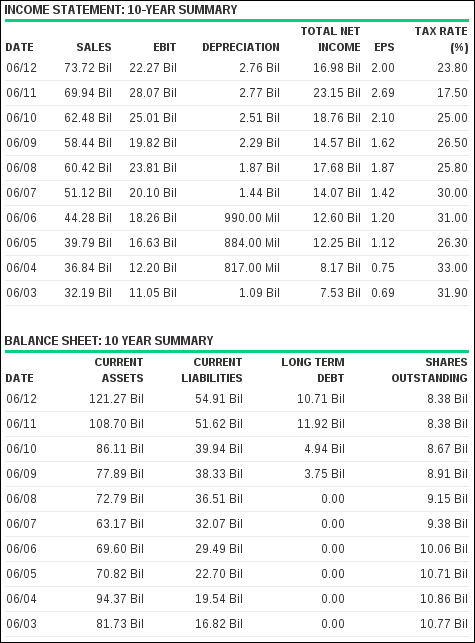Select the 121.27 Bil current assets cell
Image resolution: width=475 pixels, height=643 pixels.
click(x=116, y=399)
